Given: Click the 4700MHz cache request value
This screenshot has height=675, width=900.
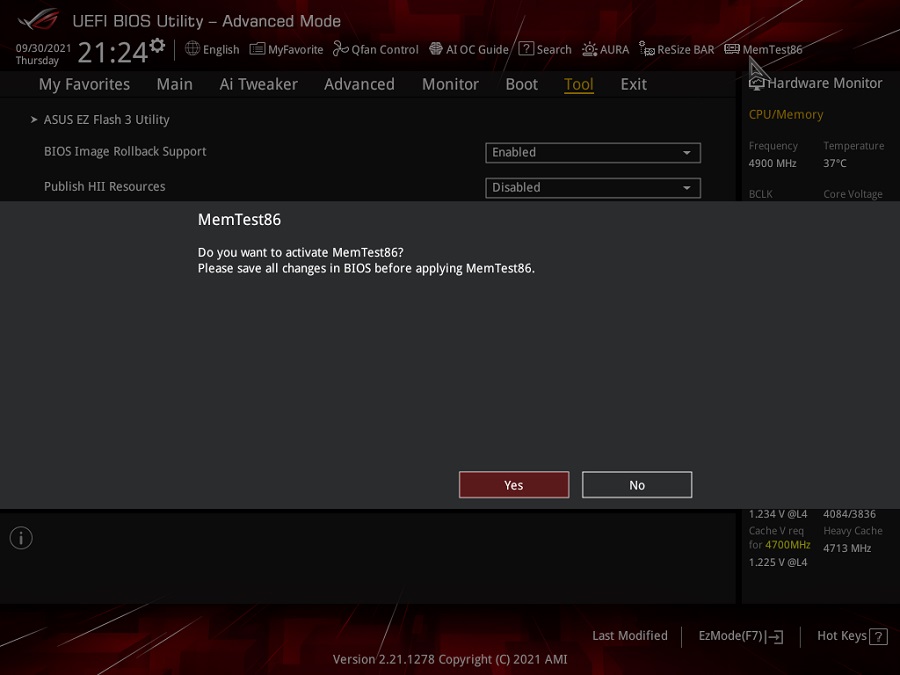Looking at the screenshot, I should point(788,545).
